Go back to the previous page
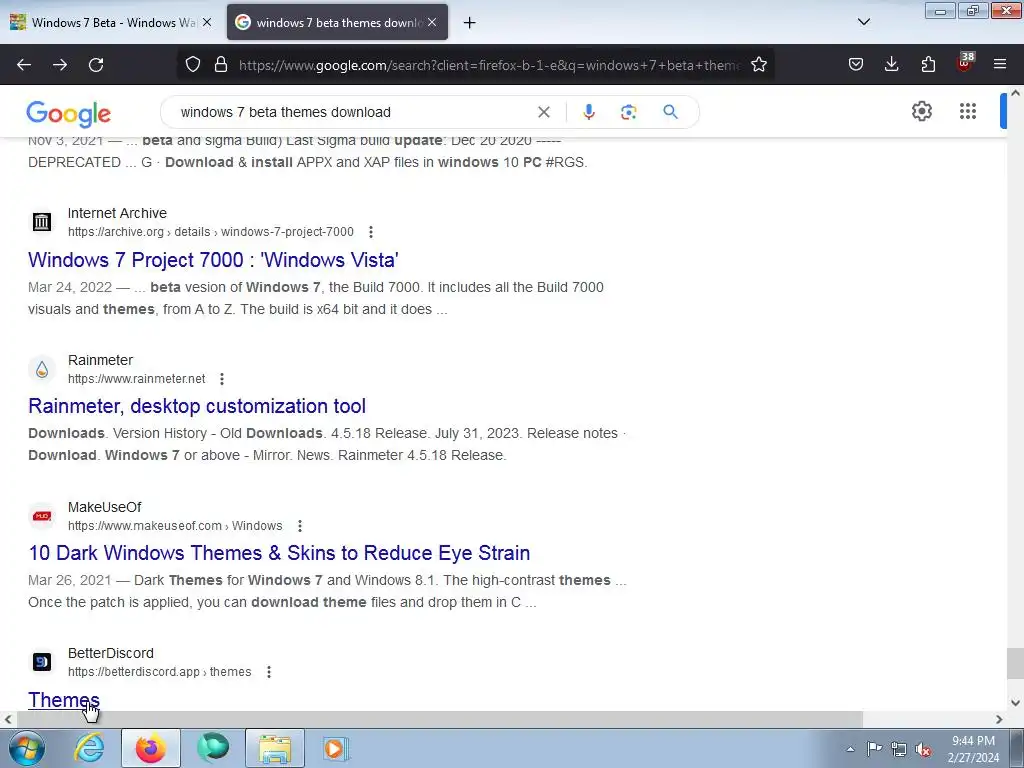Screen dimensions: 1024x768 click(24, 65)
